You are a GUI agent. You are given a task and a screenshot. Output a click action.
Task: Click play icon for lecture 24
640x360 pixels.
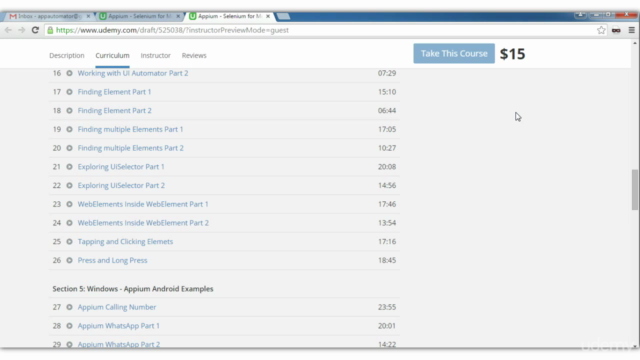tap(69, 223)
